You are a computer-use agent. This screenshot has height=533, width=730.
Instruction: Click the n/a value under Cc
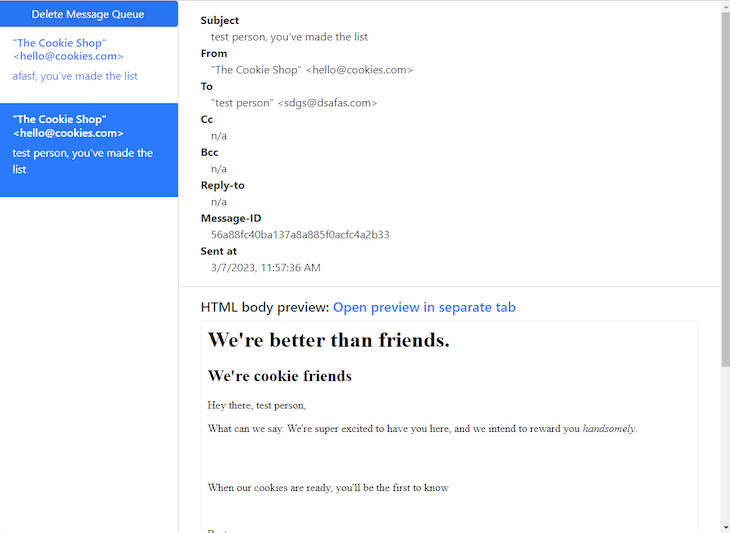tap(219, 136)
